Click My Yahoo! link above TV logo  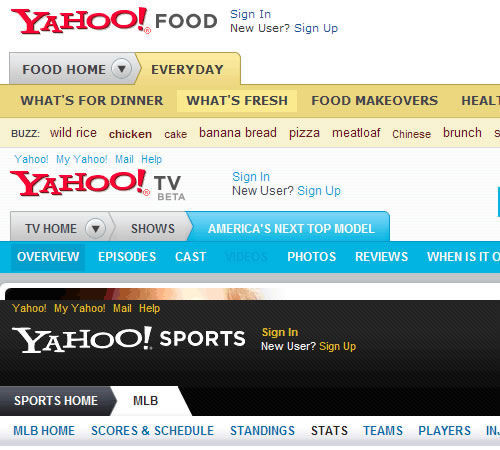pyautogui.click(x=82, y=159)
